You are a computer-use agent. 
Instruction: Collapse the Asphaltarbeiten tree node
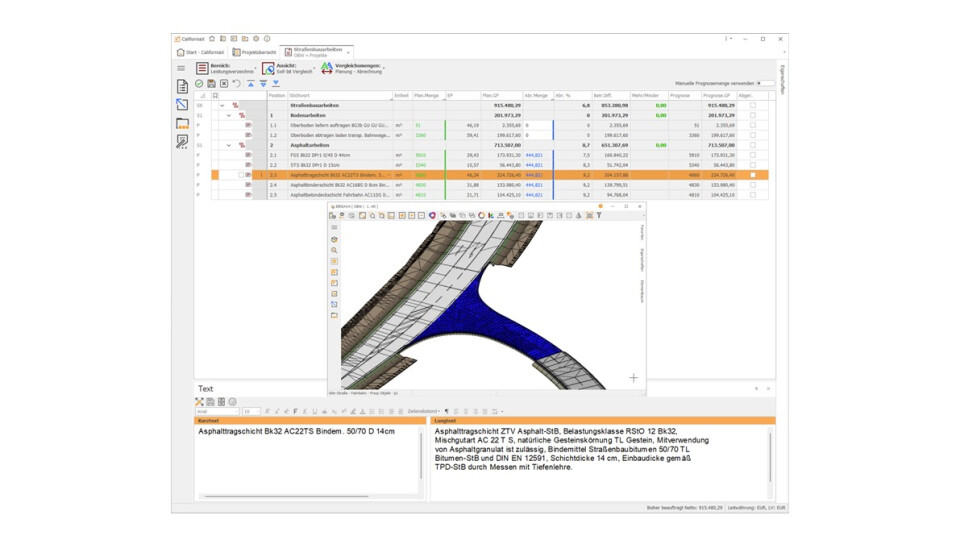click(x=229, y=145)
